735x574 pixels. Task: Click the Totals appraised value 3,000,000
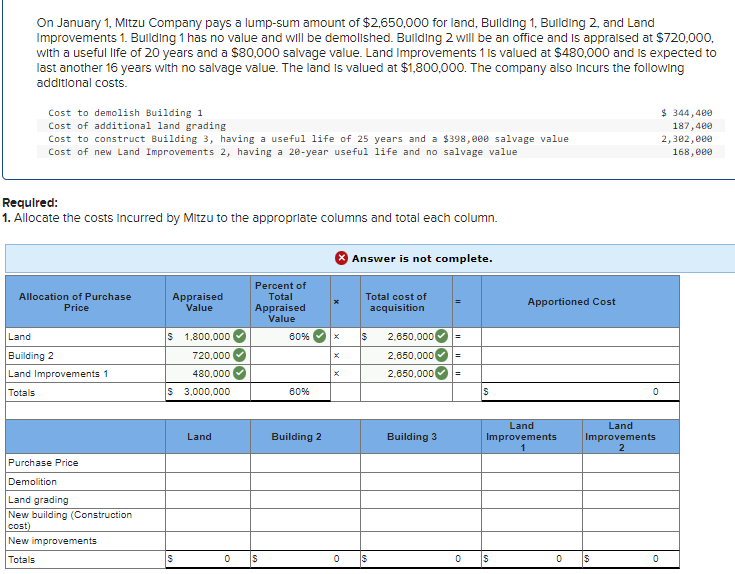207,392
